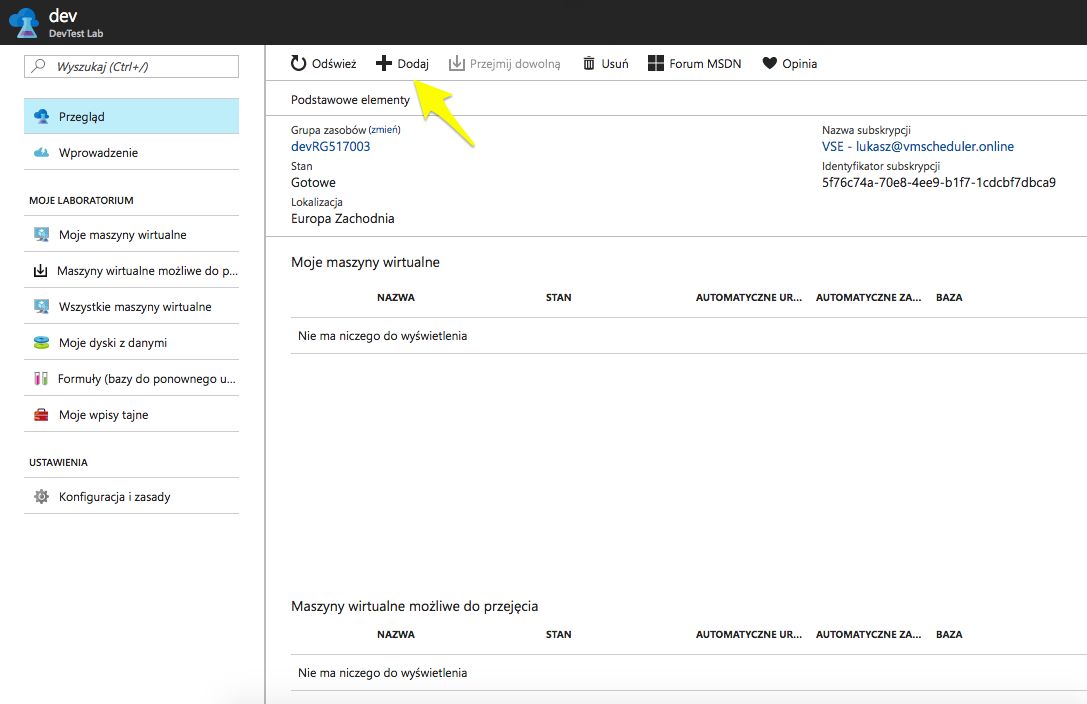This screenshot has height=704, width=1087.
Task: Click the Moje wpisy tajne toolbox icon
Action: [42, 414]
